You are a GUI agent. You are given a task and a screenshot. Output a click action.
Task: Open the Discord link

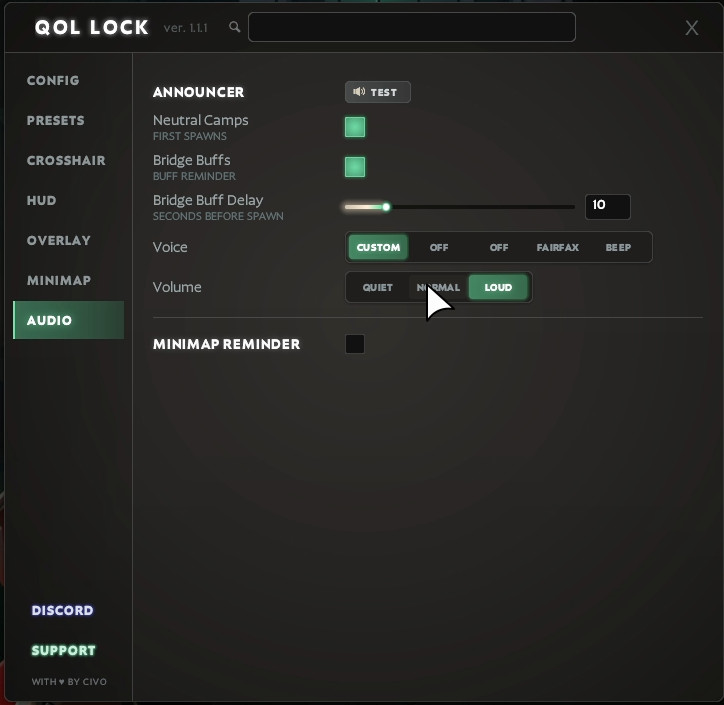62,610
